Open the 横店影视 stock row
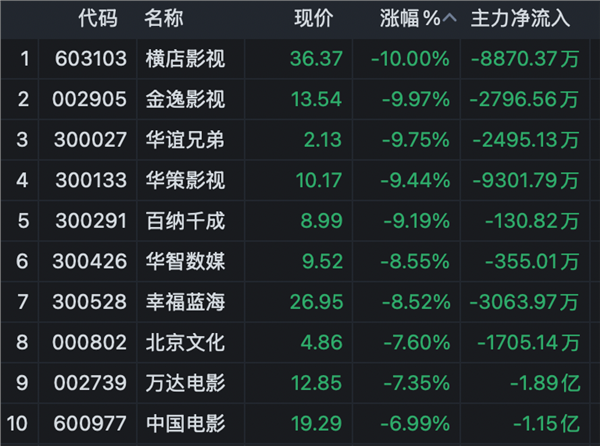600x446 pixels. [185, 59]
